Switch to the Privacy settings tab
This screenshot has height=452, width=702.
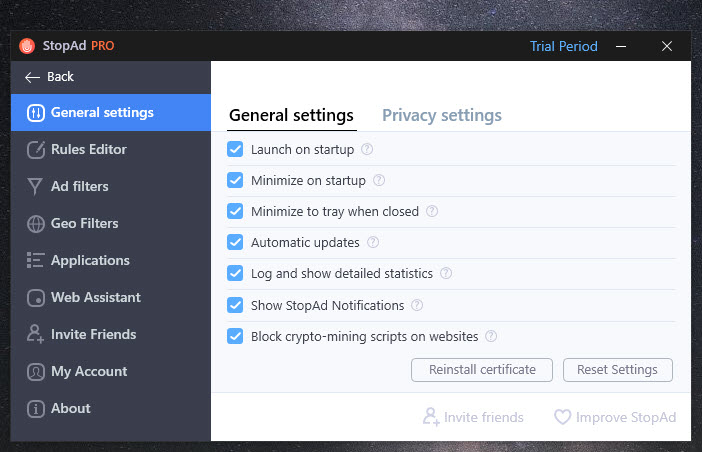[441, 115]
